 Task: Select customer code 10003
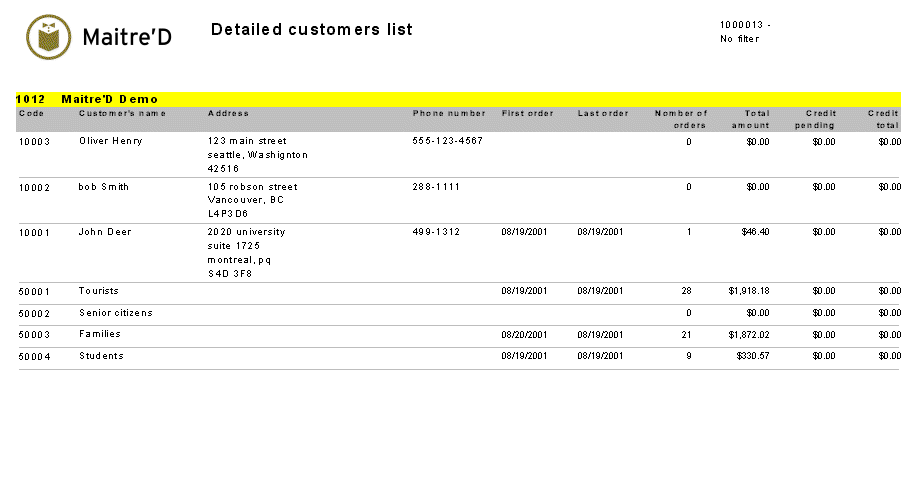(34, 141)
